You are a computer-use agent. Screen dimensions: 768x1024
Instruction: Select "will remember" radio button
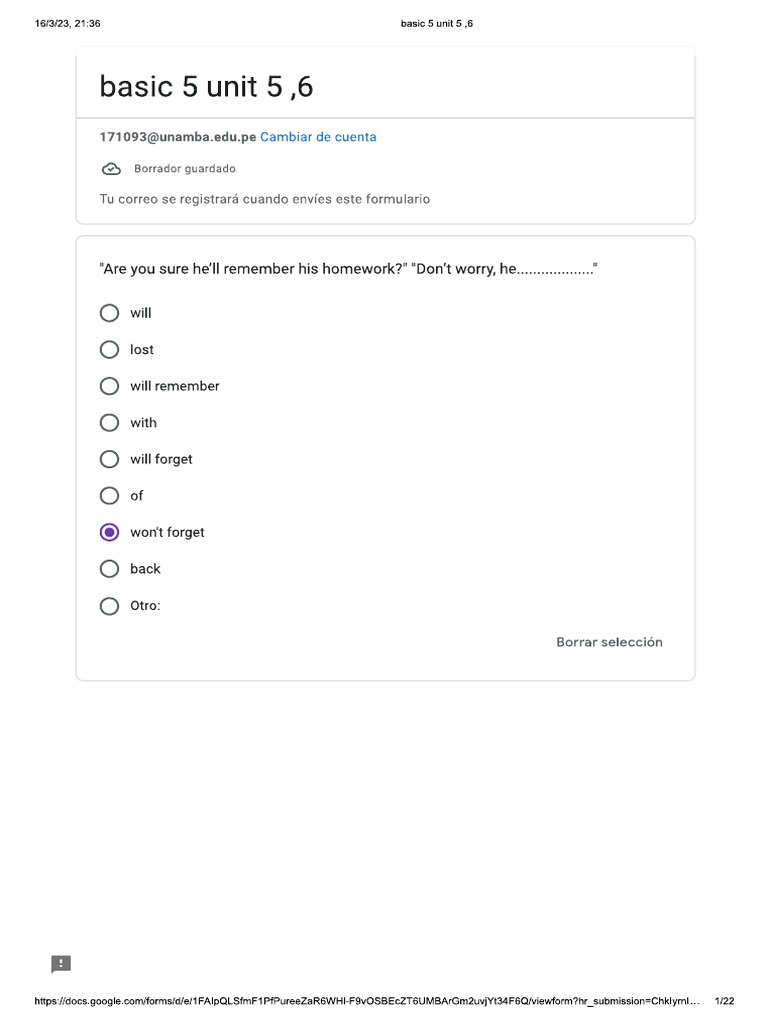110,386
